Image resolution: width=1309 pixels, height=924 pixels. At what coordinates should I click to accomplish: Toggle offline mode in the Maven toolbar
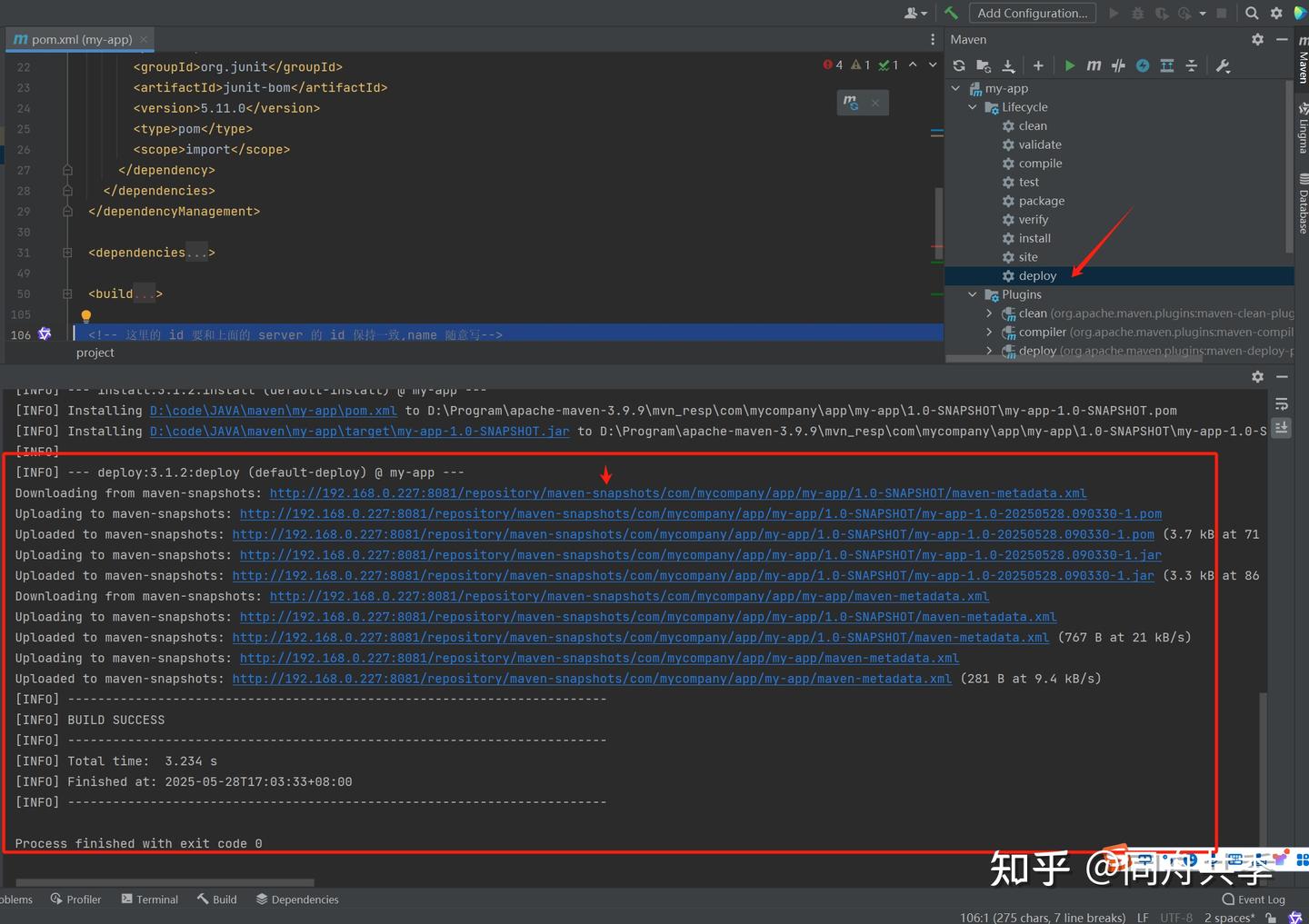point(1144,65)
